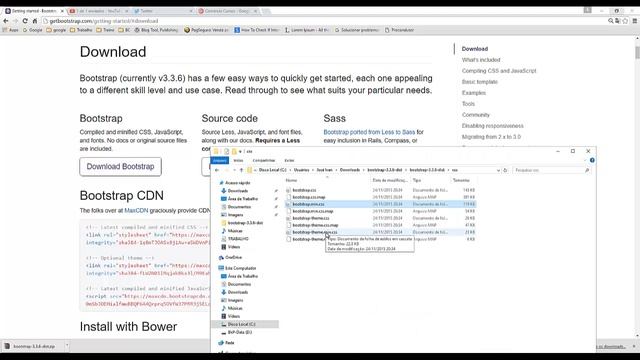
Task: Click the Download Bootstrap button
Action: (120, 167)
